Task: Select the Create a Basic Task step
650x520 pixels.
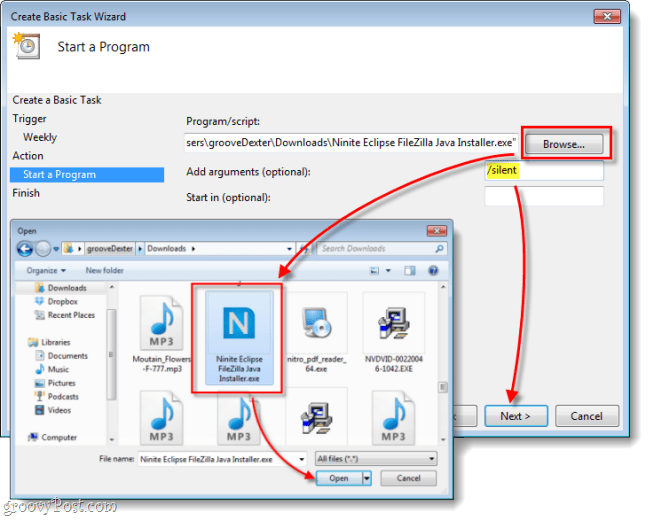Action: (57, 100)
